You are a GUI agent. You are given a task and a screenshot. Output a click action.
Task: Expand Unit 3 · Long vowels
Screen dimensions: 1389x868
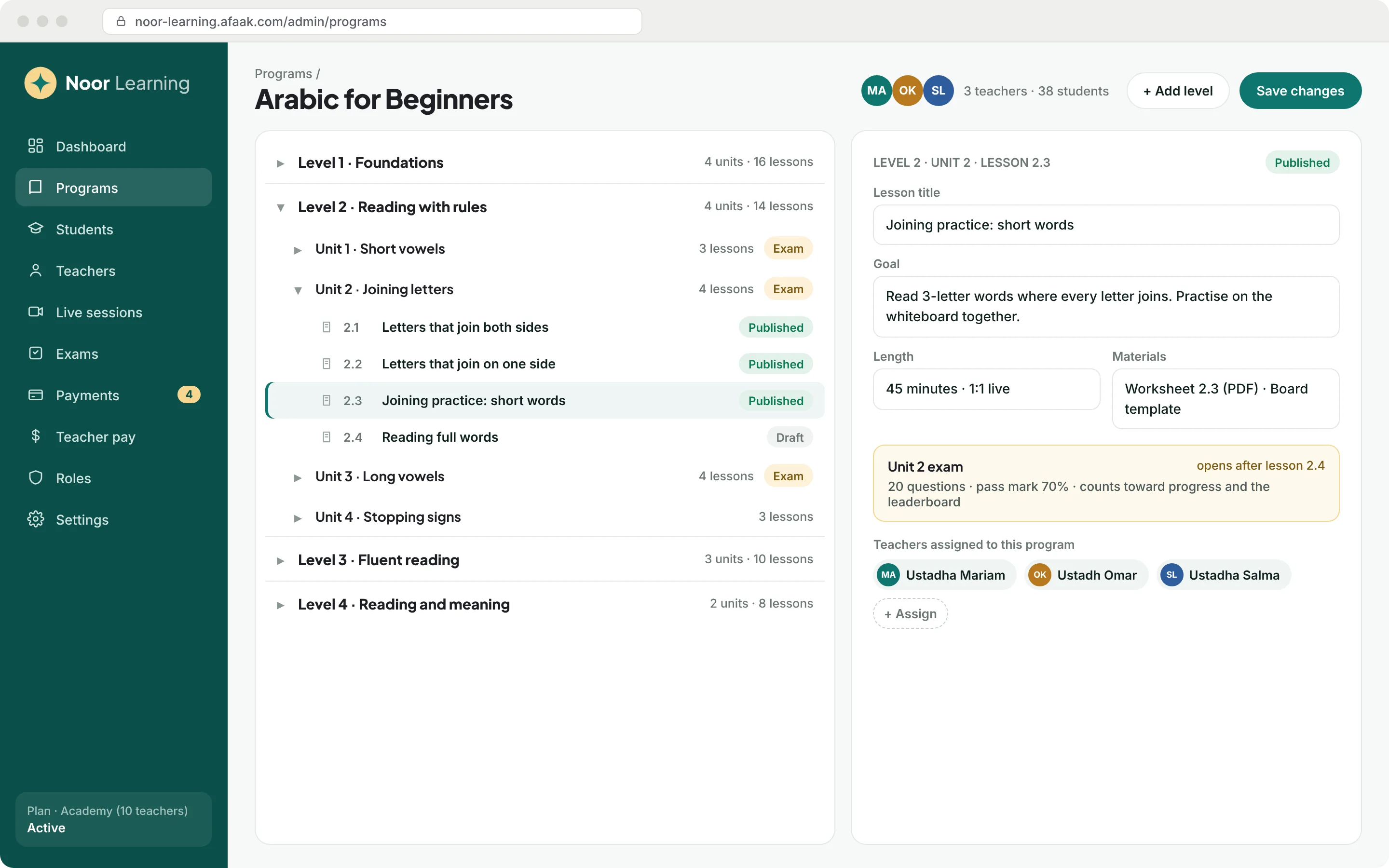click(x=297, y=477)
